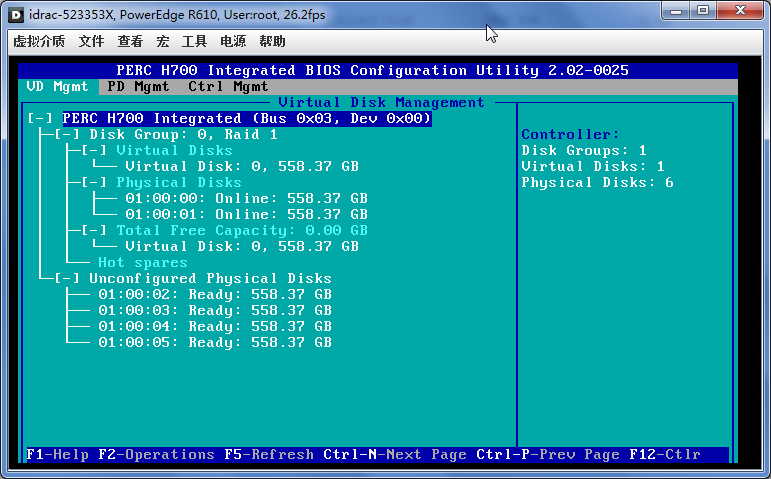Click the Disk Groups: 1 value
Screen dimensions: 771x479
pos(584,150)
